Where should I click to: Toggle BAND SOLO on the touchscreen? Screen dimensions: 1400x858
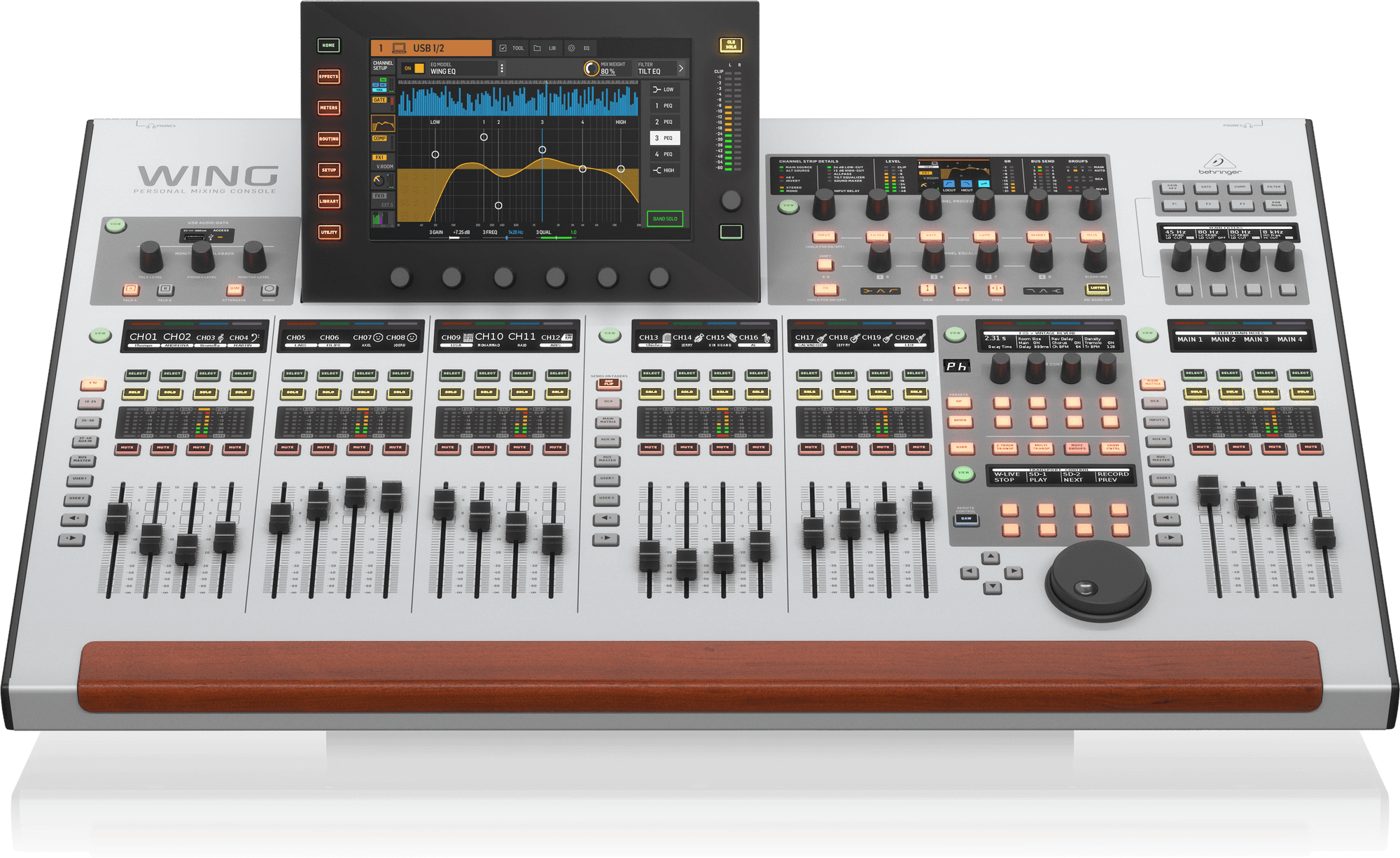[x=665, y=219]
